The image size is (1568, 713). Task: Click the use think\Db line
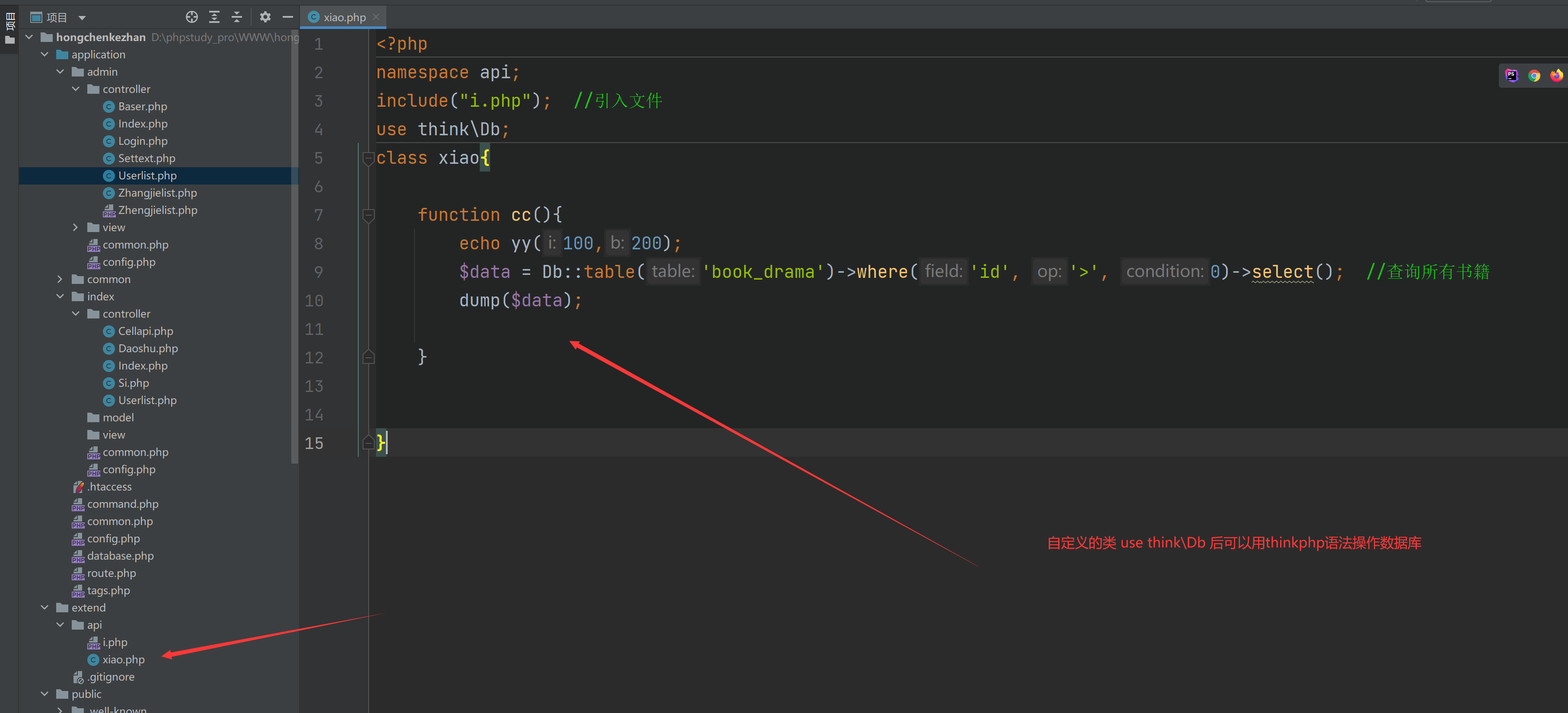click(443, 129)
